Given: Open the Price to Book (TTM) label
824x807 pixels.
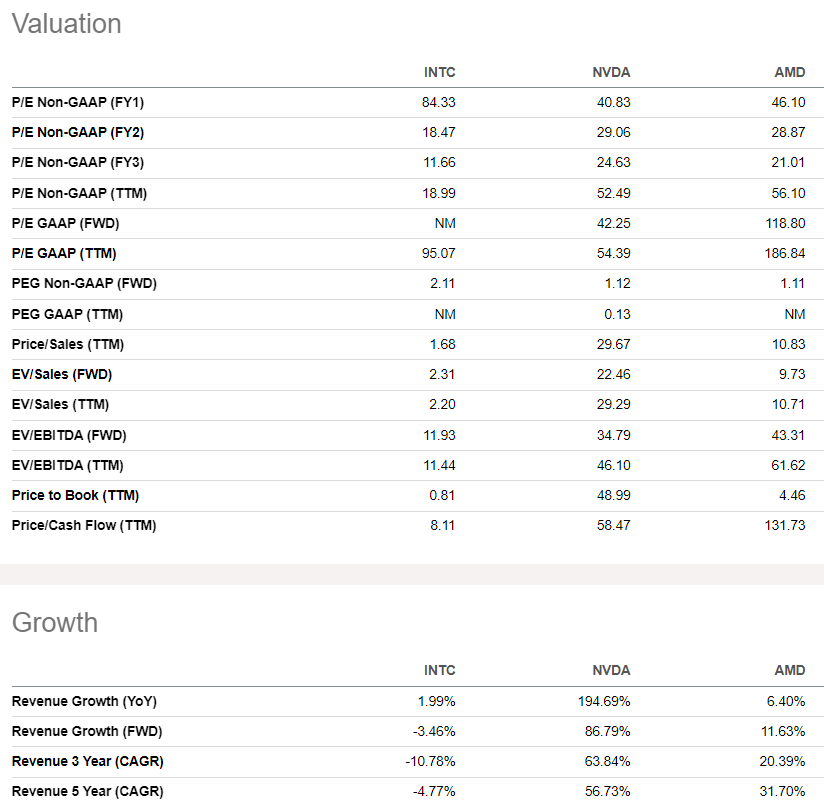Looking at the screenshot, I should pos(75,496).
